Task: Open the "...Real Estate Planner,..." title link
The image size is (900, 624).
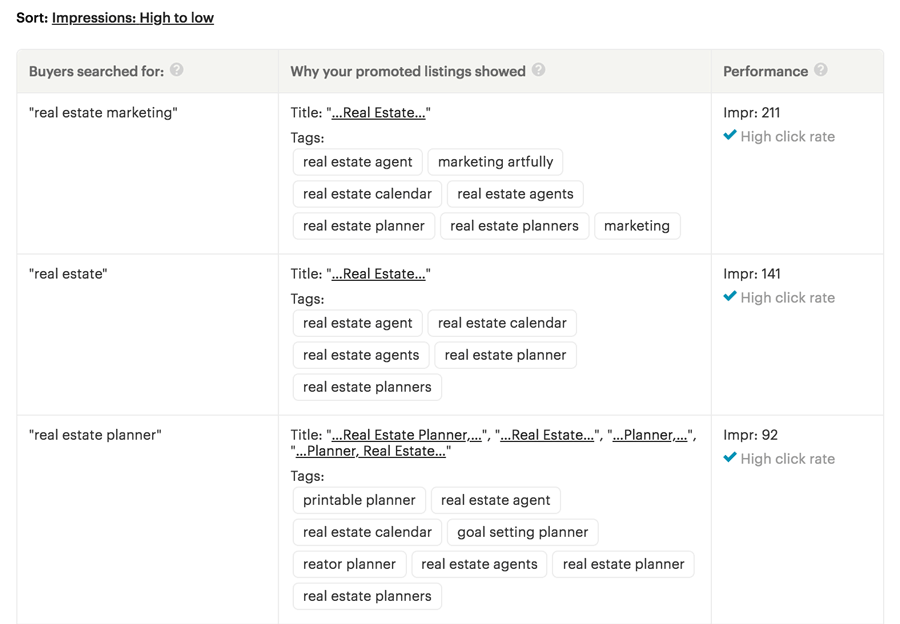Action: click(x=406, y=435)
